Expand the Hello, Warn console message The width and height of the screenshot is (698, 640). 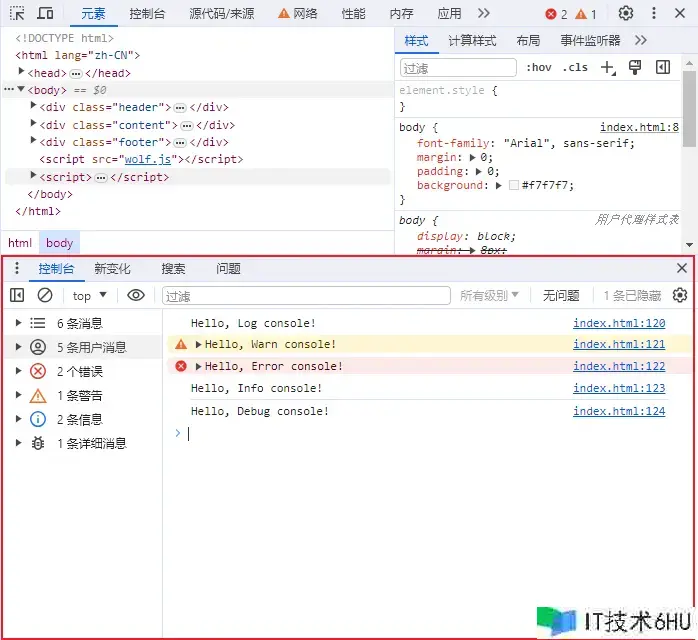(x=199, y=344)
